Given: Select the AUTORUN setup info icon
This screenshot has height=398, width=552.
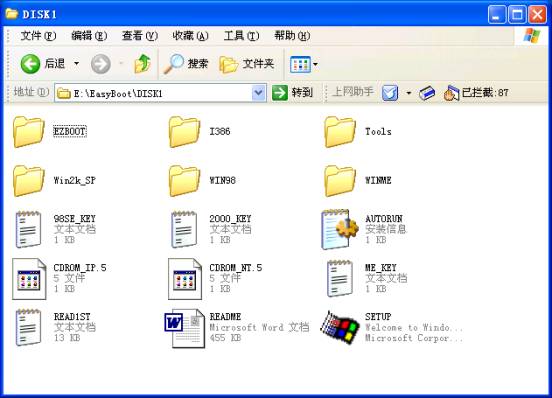Looking at the screenshot, I should [340, 229].
